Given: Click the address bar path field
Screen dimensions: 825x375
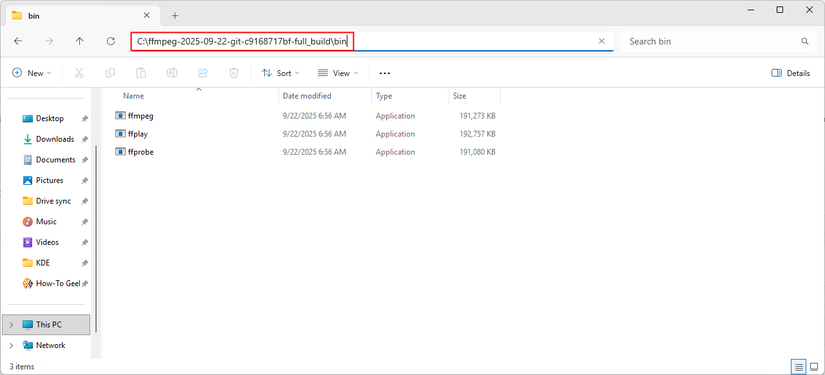Looking at the screenshot, I should [x=371, y=41].
